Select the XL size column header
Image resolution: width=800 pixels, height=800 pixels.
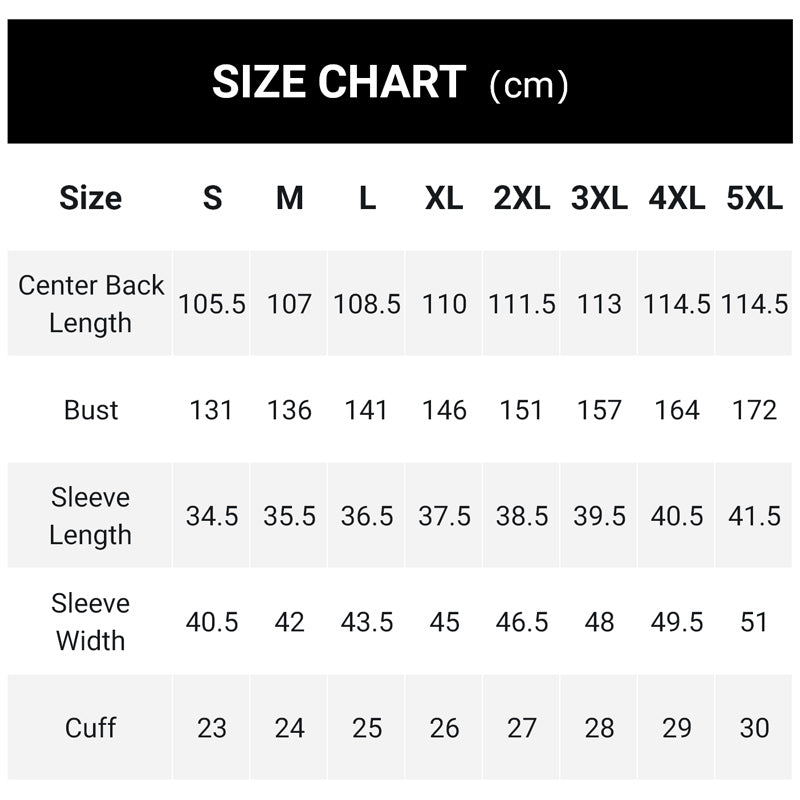(x=444, y=198)
